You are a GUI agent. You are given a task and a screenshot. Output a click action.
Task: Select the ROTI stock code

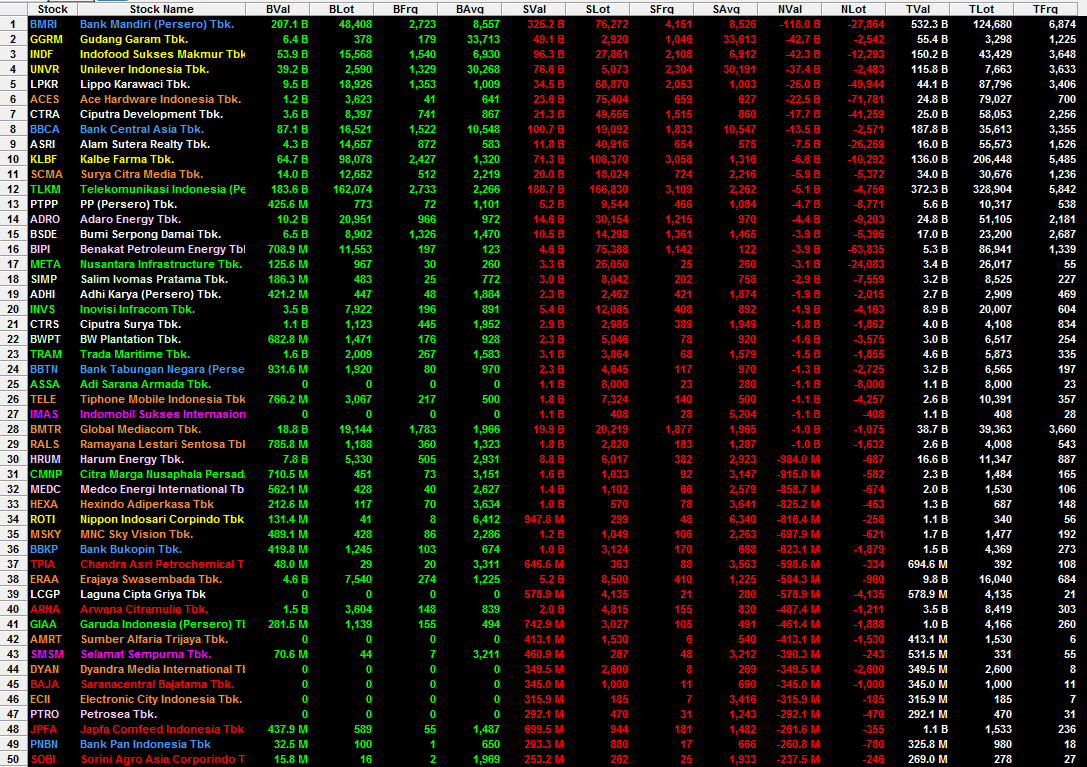[x=42, y=520]
